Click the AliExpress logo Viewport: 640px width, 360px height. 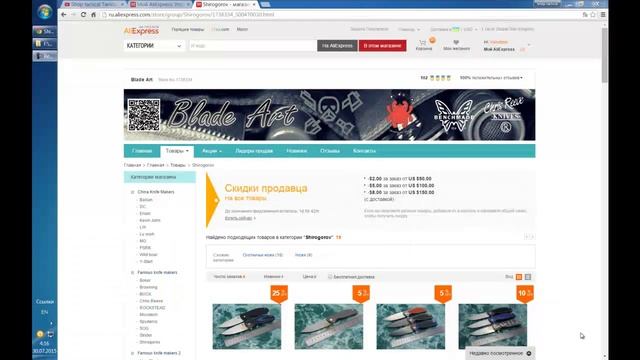point(141,30)
